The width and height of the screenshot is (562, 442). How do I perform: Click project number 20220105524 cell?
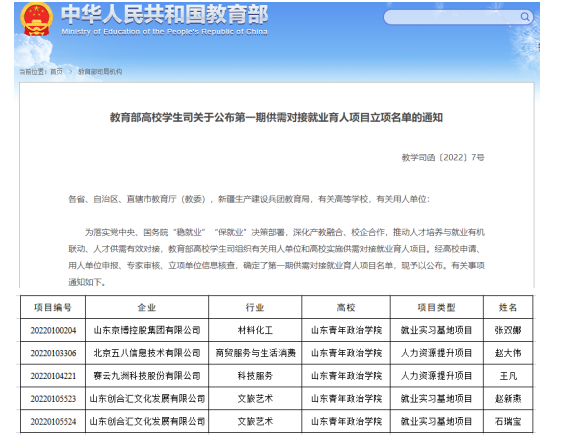(x=53, y=421)
